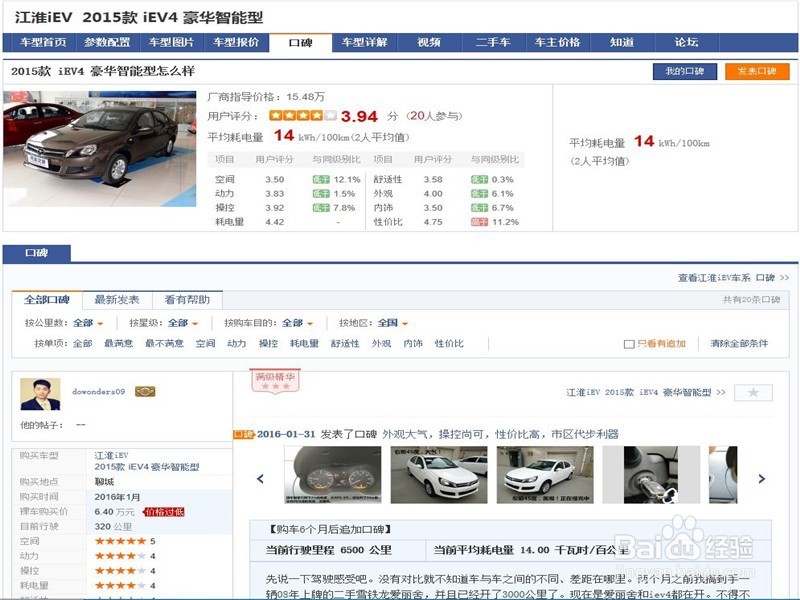800x600 pixels.
Task: Filter reviews by 舒适性 in 按单项 row
Action: 345,343
